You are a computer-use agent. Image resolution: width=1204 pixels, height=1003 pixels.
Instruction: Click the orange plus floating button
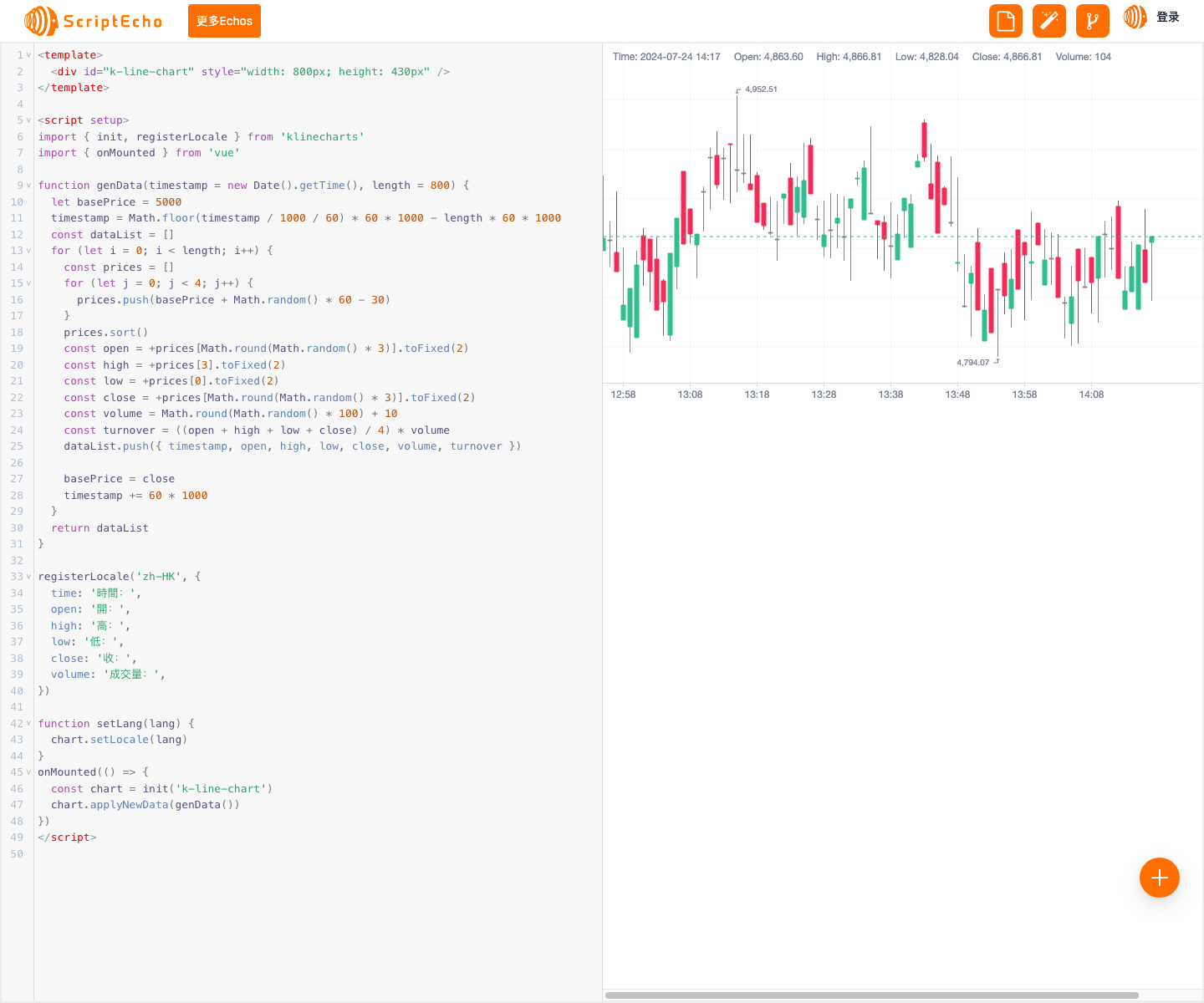point(1160,878)
